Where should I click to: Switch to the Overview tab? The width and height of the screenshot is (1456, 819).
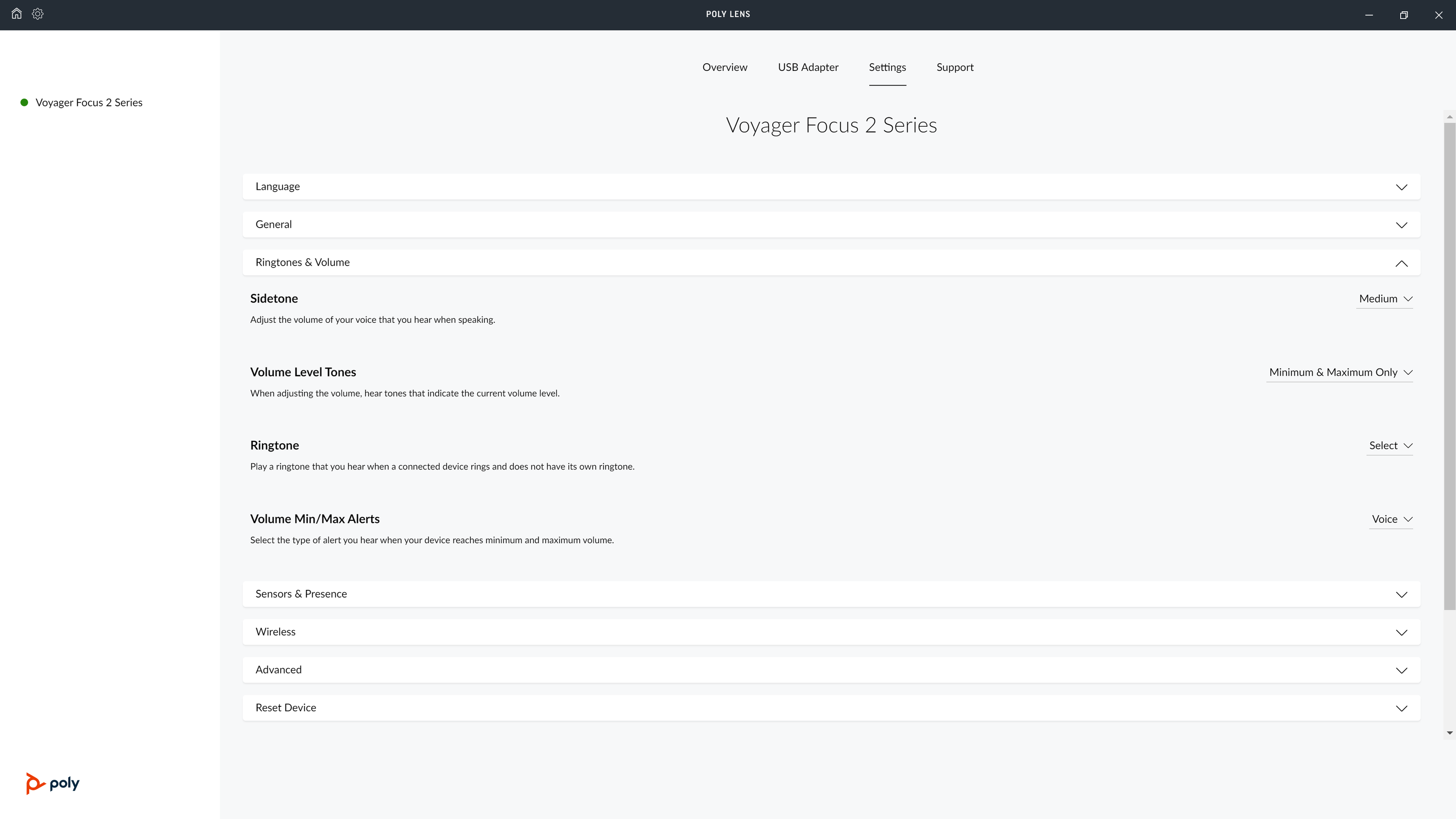tap(725, 67)
